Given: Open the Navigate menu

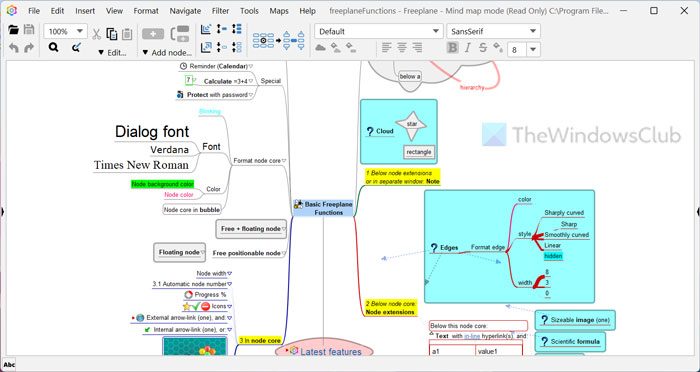Looking at the screenshot, I should 185,11.
